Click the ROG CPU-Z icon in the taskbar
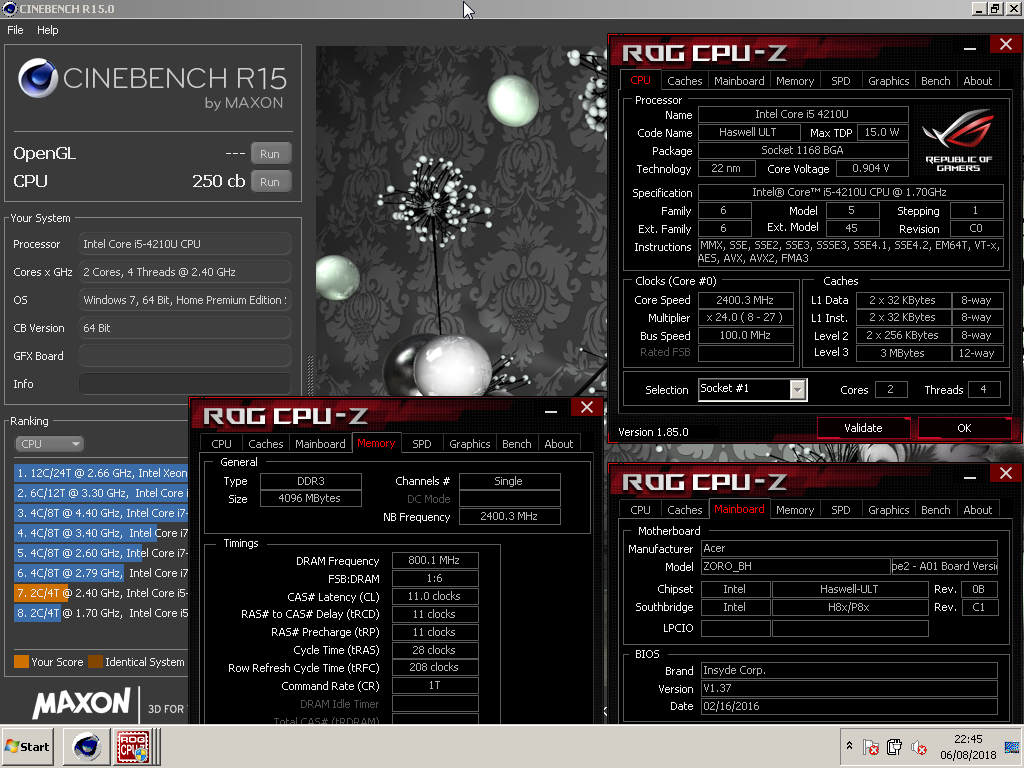1024x768 pixels. [x=133, y=746]
